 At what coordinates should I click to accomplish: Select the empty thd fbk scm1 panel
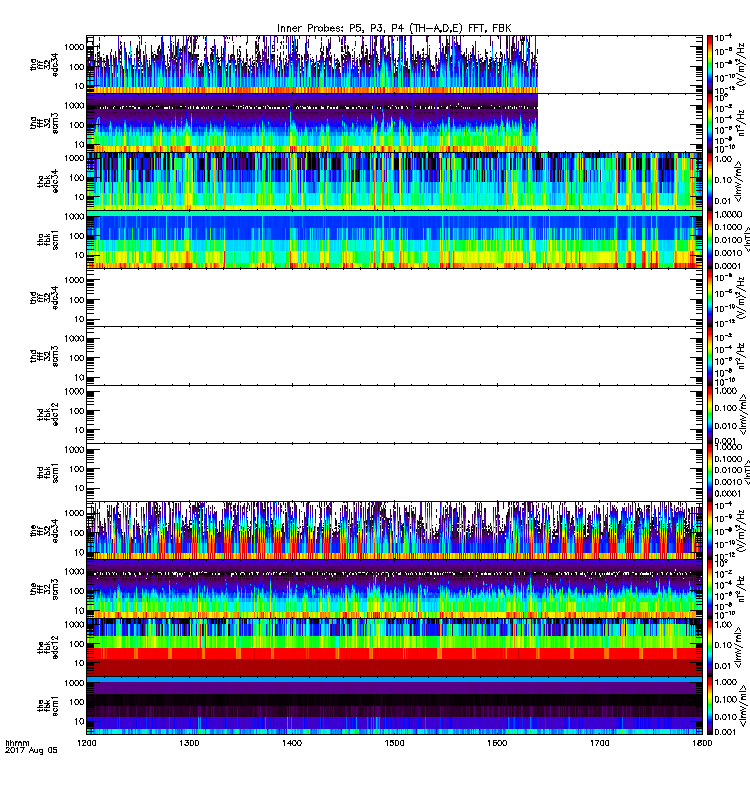point(394,472)
